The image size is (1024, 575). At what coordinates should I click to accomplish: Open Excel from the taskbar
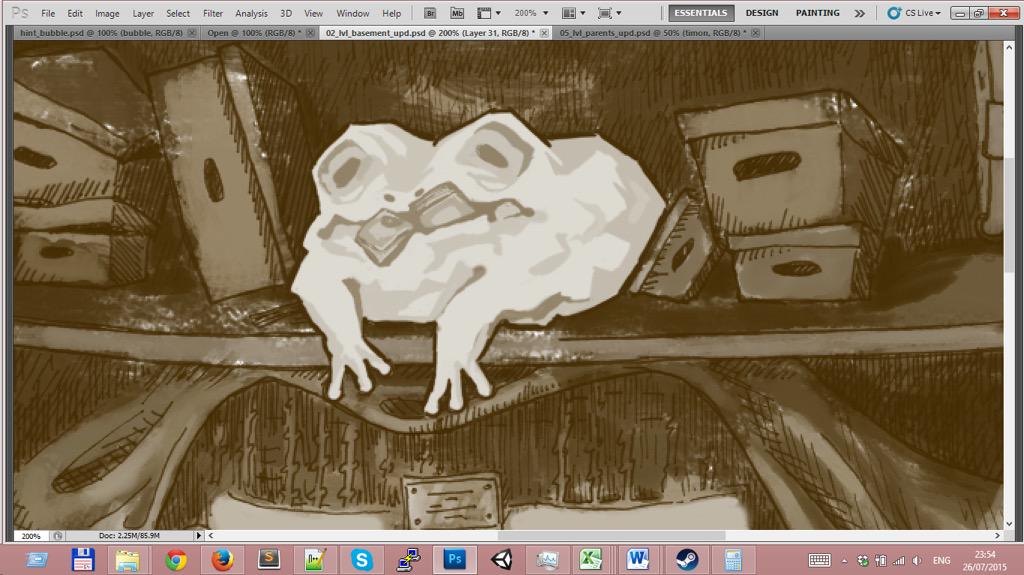tap(591, 560)
